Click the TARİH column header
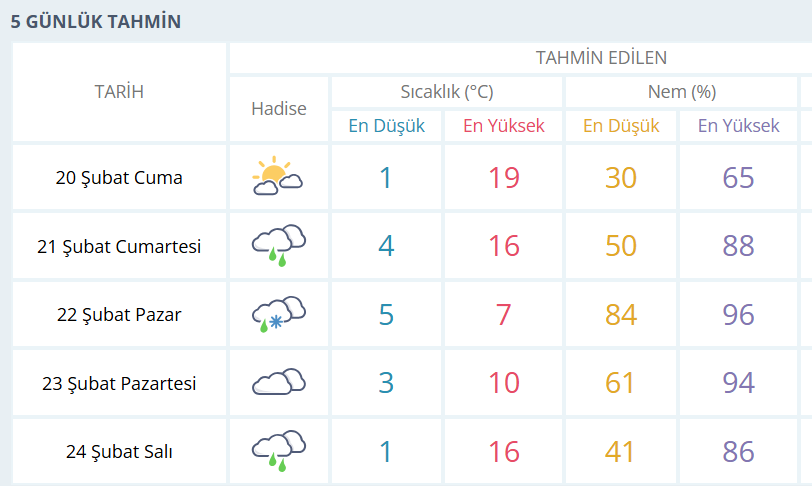The image size is (812, 486). point(119,91)
